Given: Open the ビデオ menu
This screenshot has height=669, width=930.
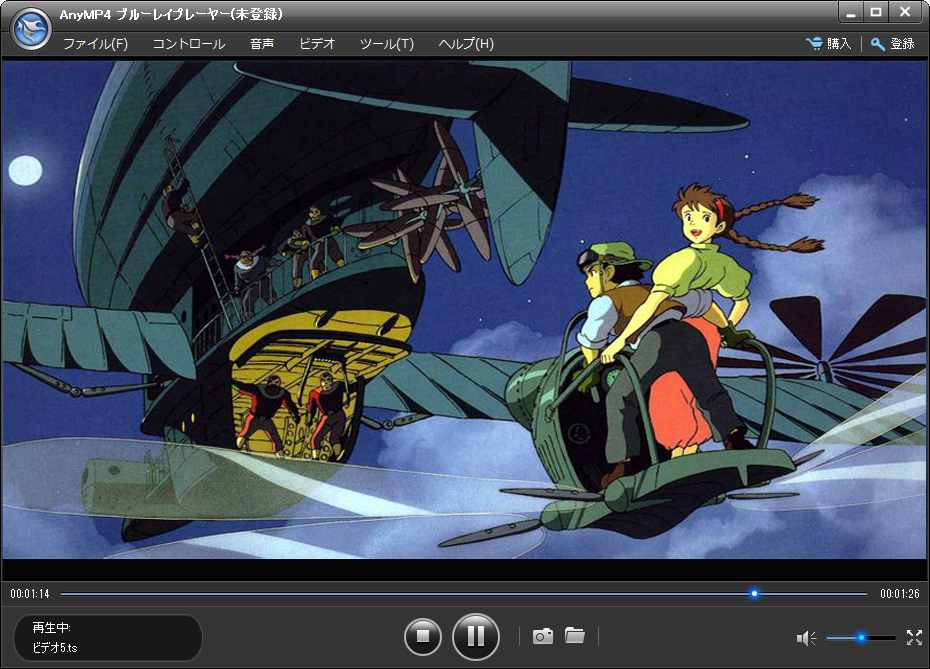Looking at the screenshot, I should point(317,44).
